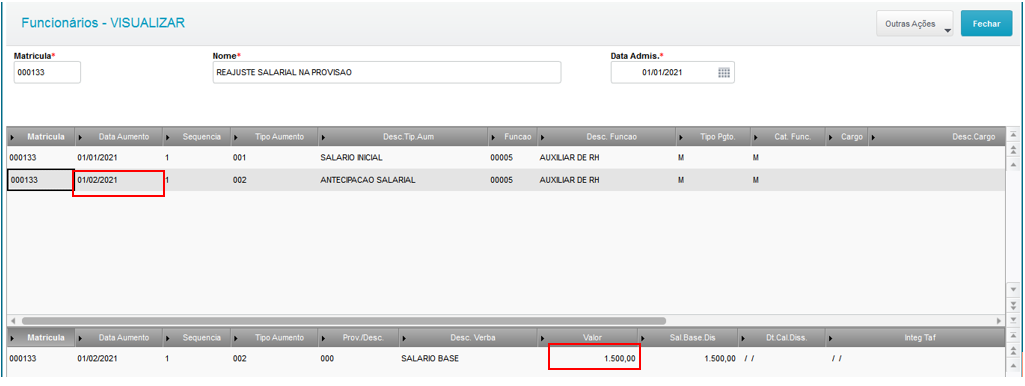Select the Valor column header
Image resolution: width=1025 pixels, height=386 pixels.
point(587,338)
